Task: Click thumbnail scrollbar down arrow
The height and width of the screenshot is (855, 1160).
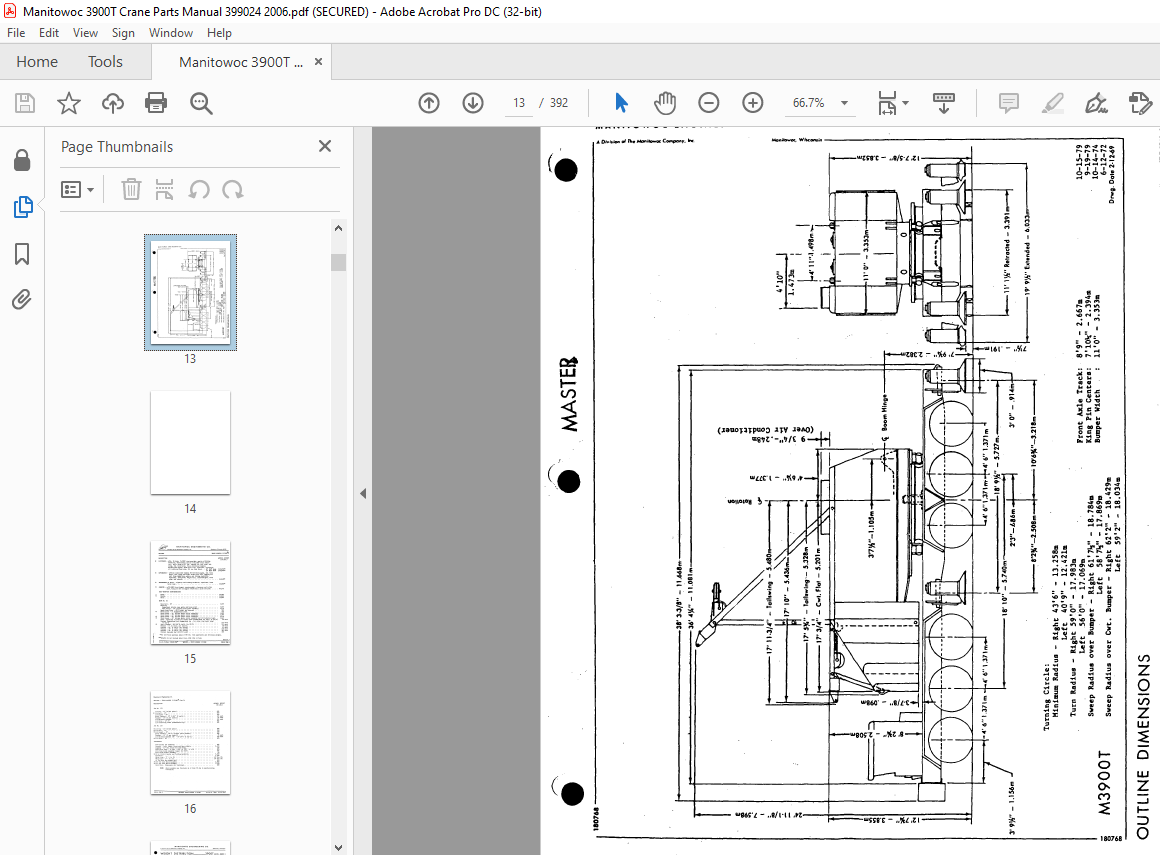Action: pyautogui.click(x=338, y=848)
